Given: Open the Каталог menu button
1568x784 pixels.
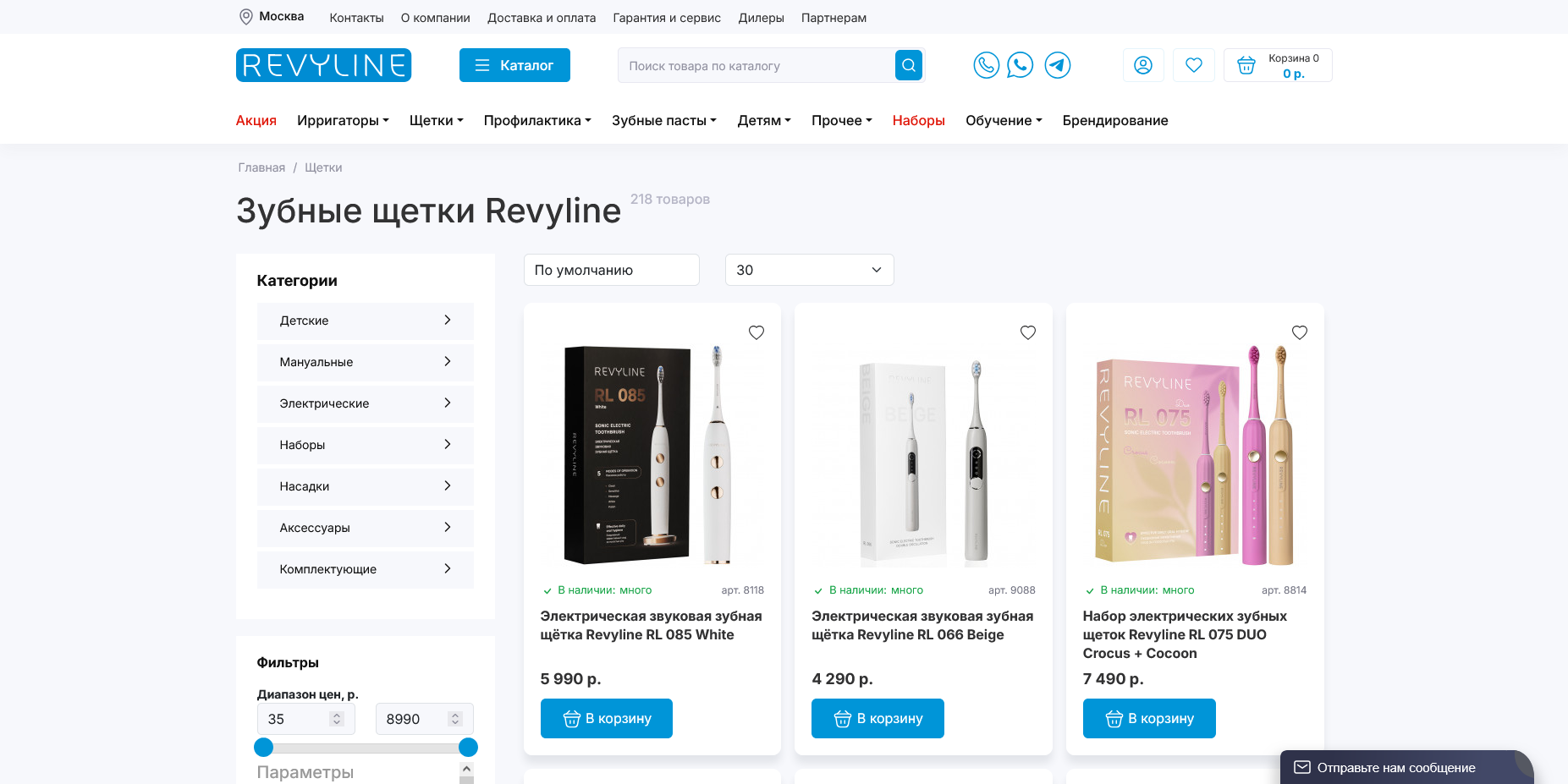Looking at the screenshot, I should pos(514,65).
